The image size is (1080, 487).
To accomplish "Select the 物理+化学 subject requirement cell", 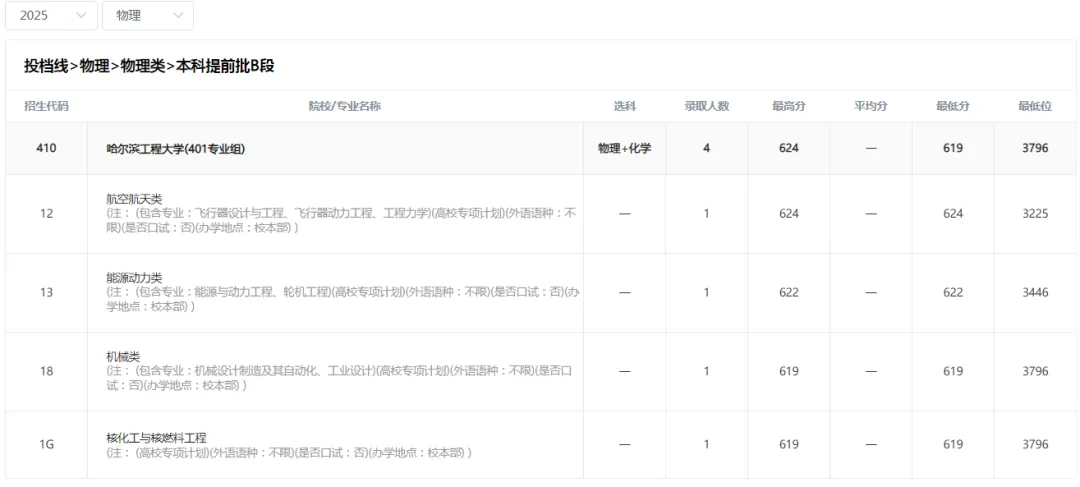I will click(625, 148).
